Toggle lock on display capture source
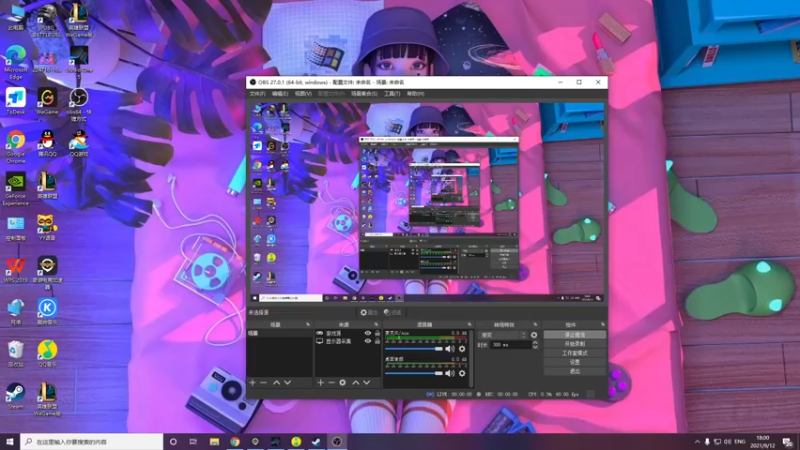 coord(378,341)
